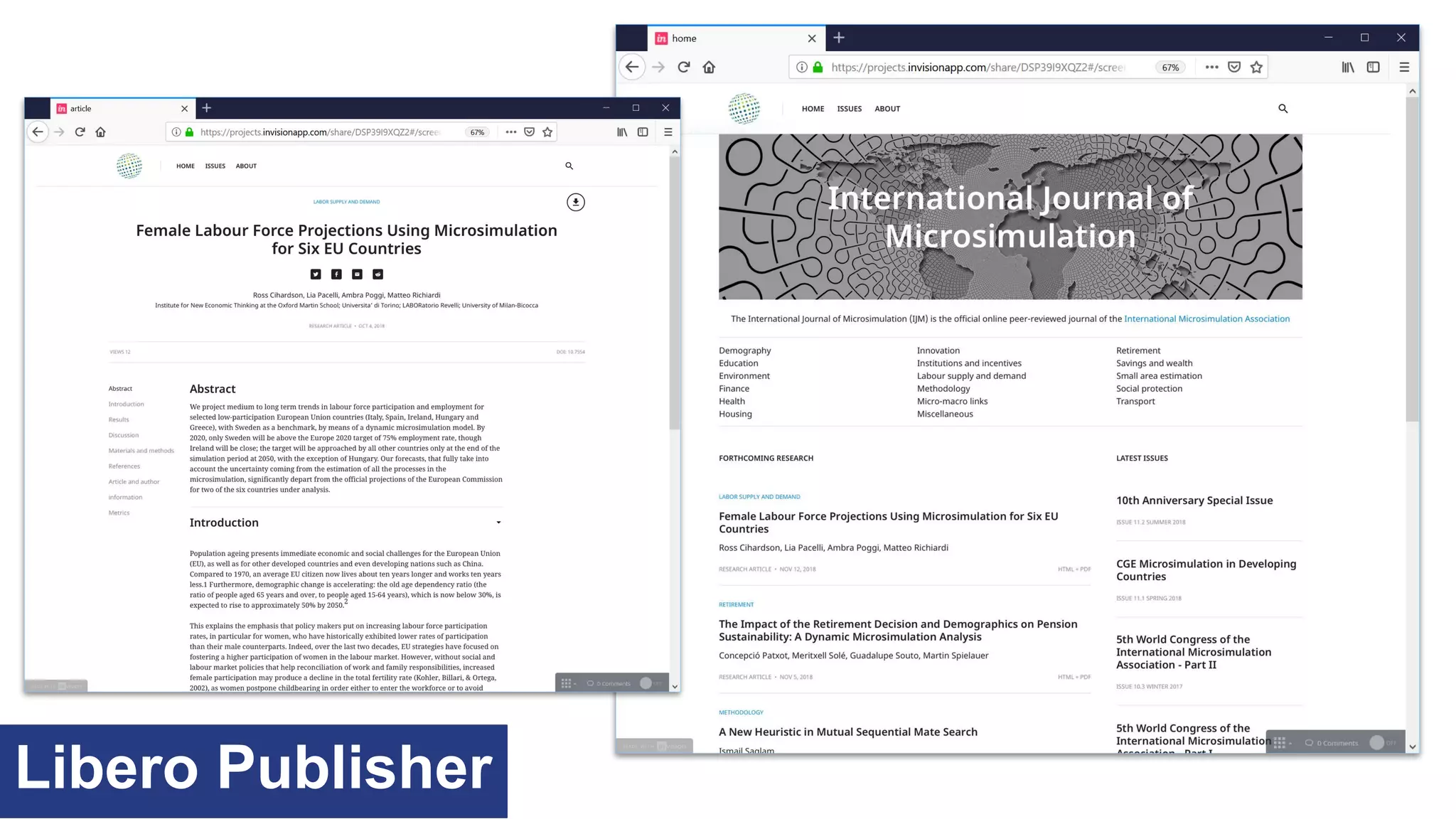Share article via Twitter icon
The image size is (1456, 819).
(316, 274)
